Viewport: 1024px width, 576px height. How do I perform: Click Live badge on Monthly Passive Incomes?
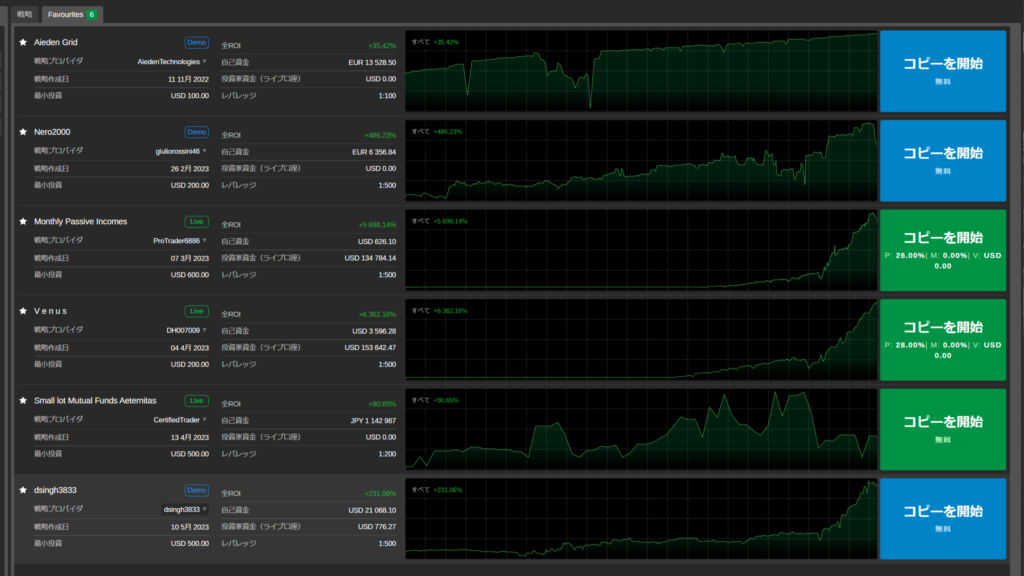(x=196, y=221)
